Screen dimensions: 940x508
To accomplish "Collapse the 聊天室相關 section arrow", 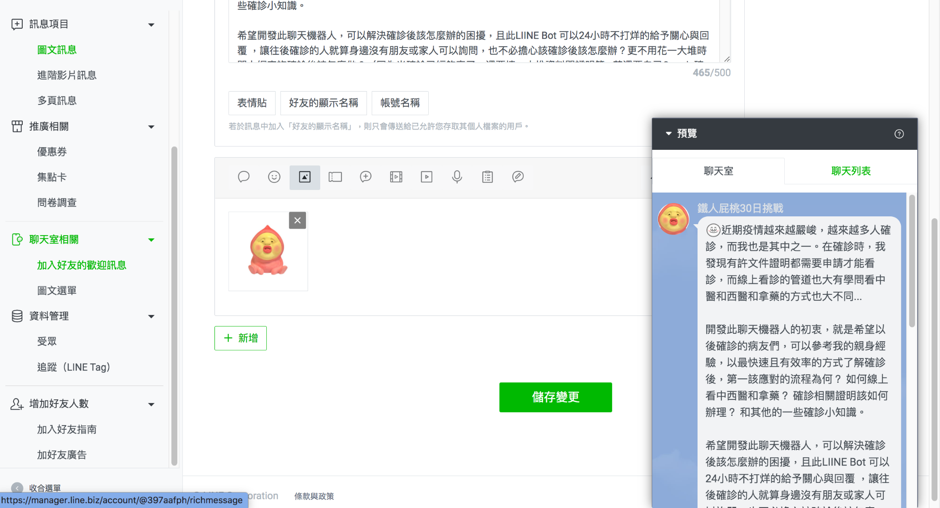I will point(151,240).
